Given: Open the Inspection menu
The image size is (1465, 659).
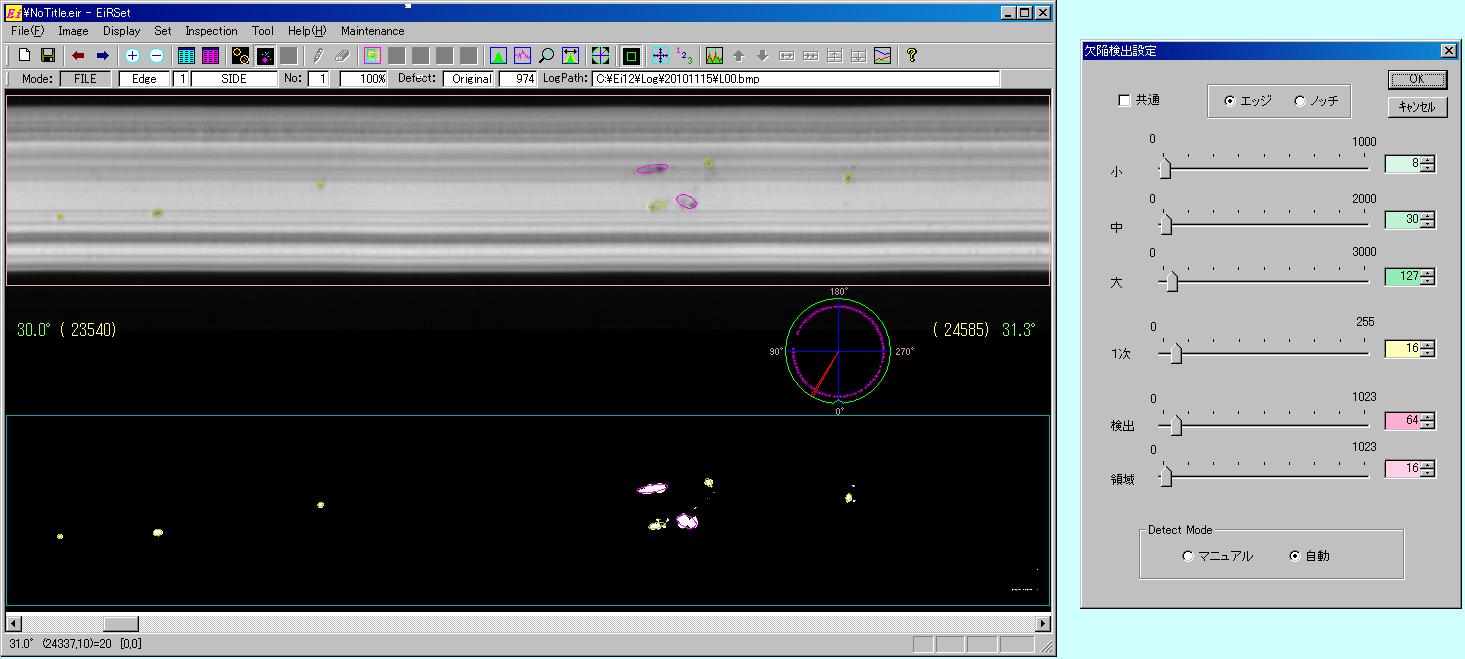Looking at the screenshot, I should (x=211, y=31).
